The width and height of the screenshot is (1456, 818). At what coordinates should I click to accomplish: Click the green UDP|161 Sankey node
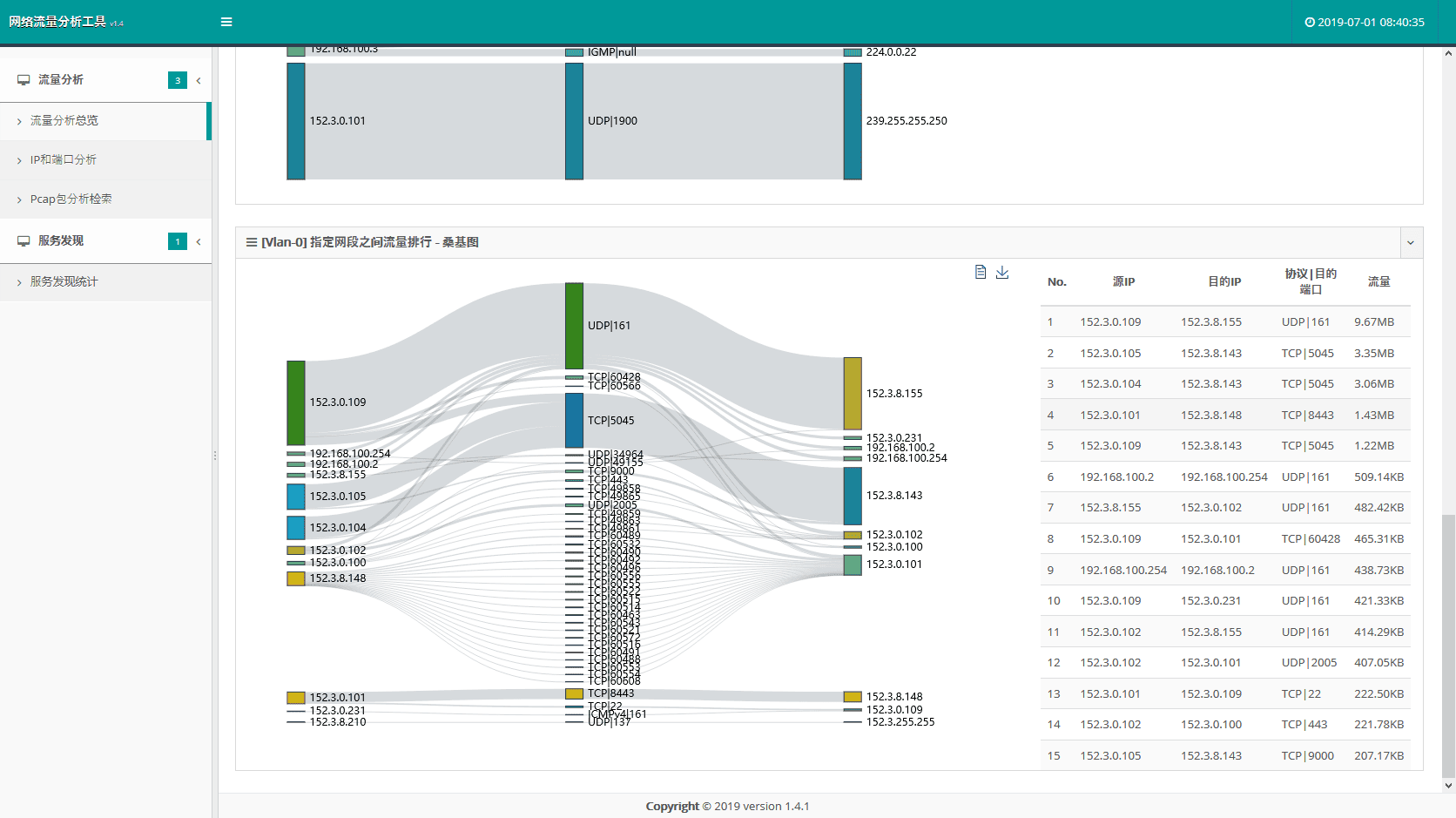[574, 326]
